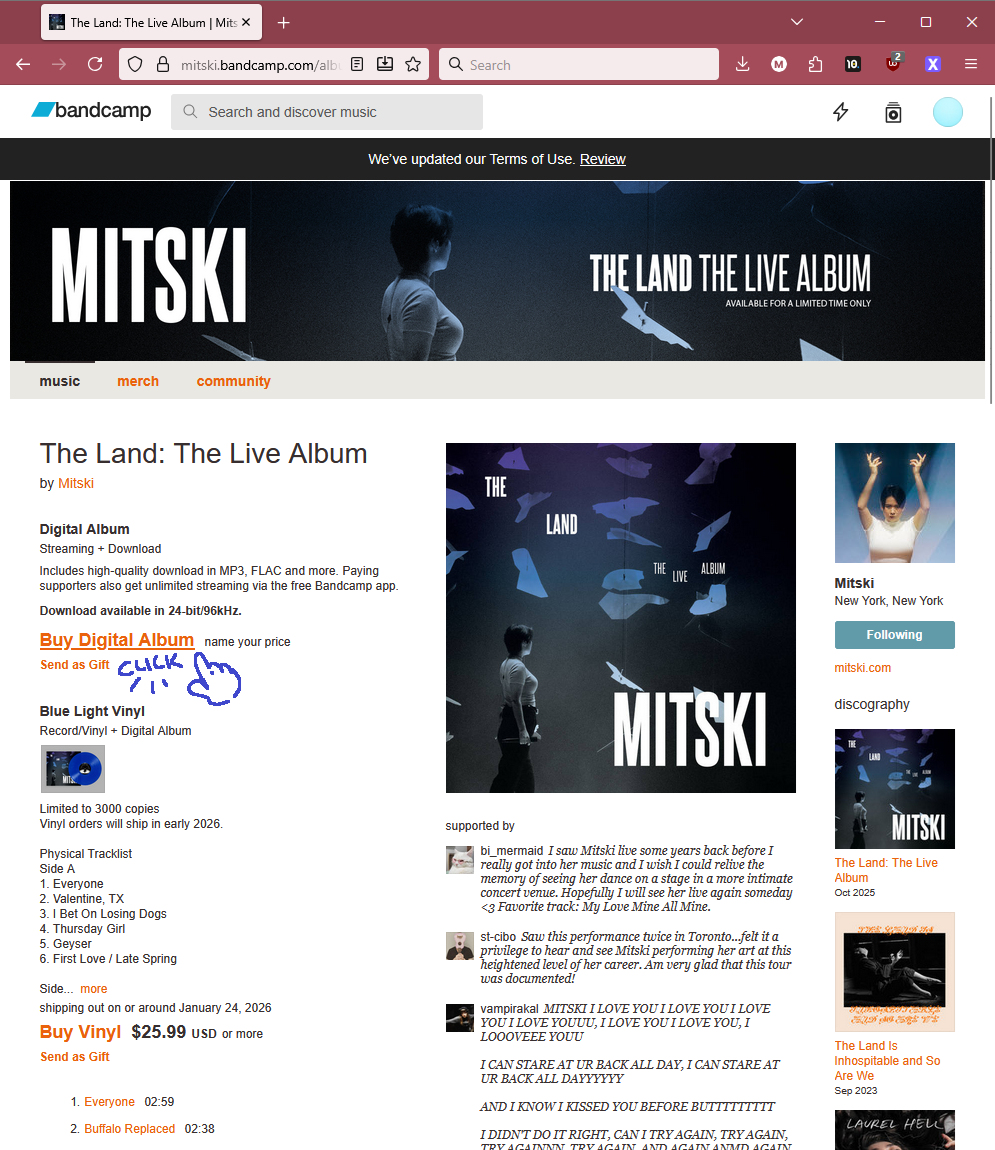Click Buy Digital Album link
Viewport: 995px width, 1150px height.
pos(117,640)
